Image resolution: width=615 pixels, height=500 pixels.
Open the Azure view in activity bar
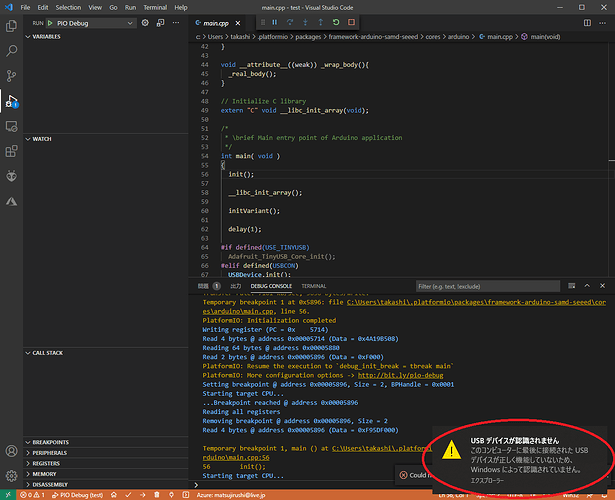[x=11, y=201]
